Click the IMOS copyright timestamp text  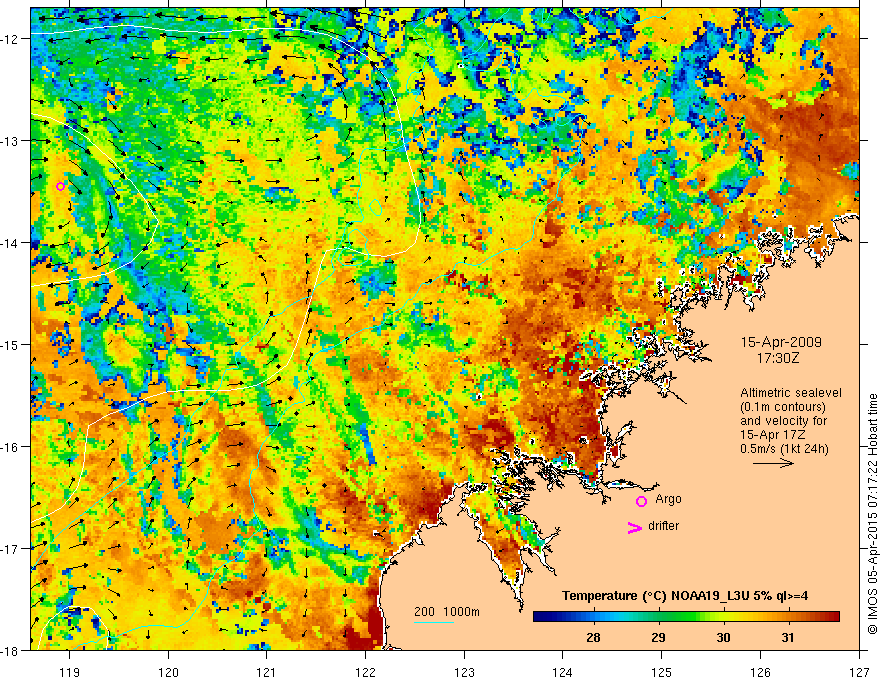click(872, 515)
